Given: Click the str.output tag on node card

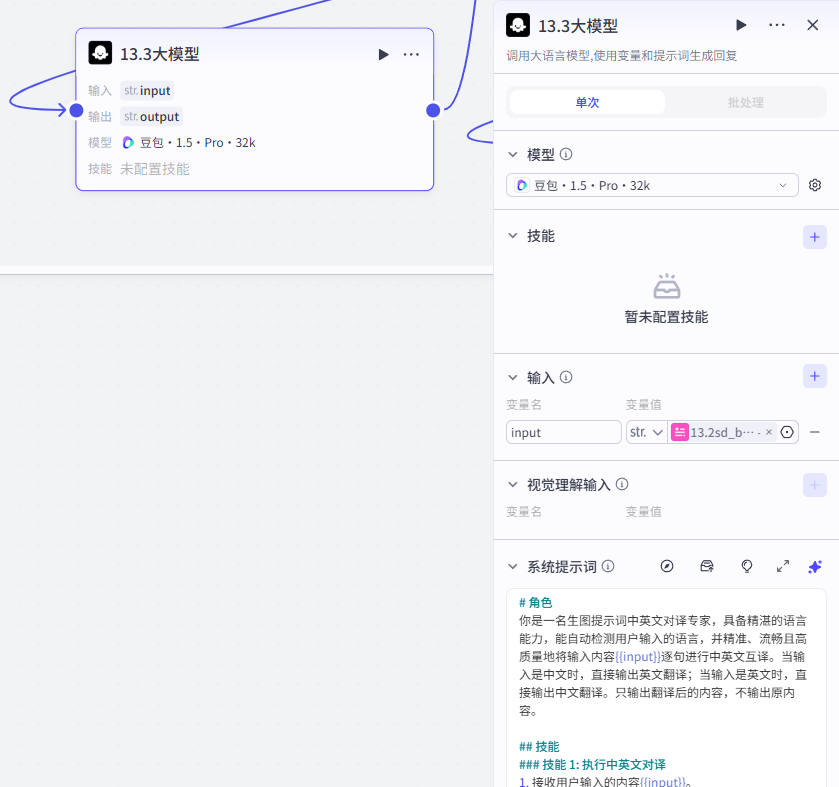Looking at the screenshot, I should coord(151,116).
